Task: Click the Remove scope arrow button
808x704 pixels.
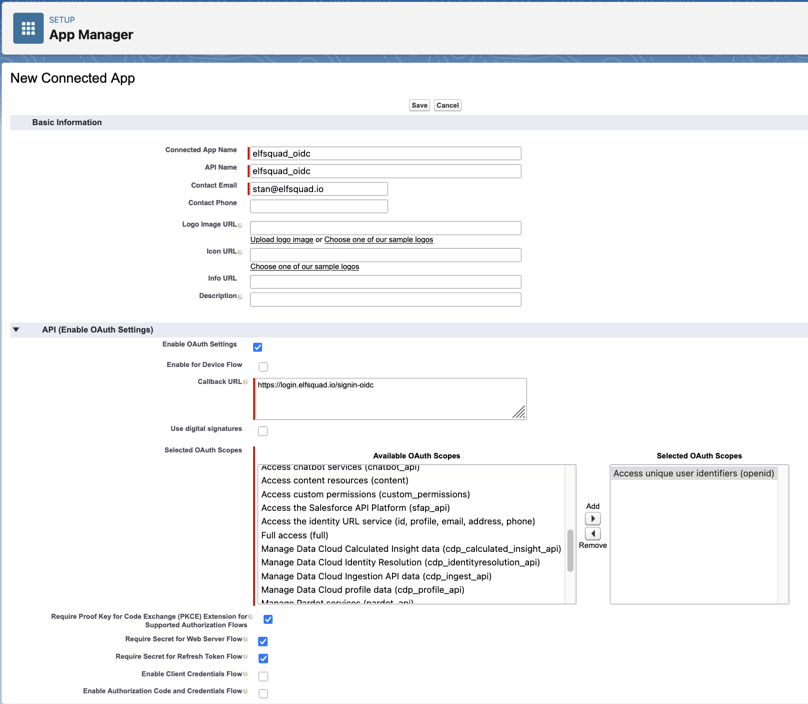Action: pos(593,533)
